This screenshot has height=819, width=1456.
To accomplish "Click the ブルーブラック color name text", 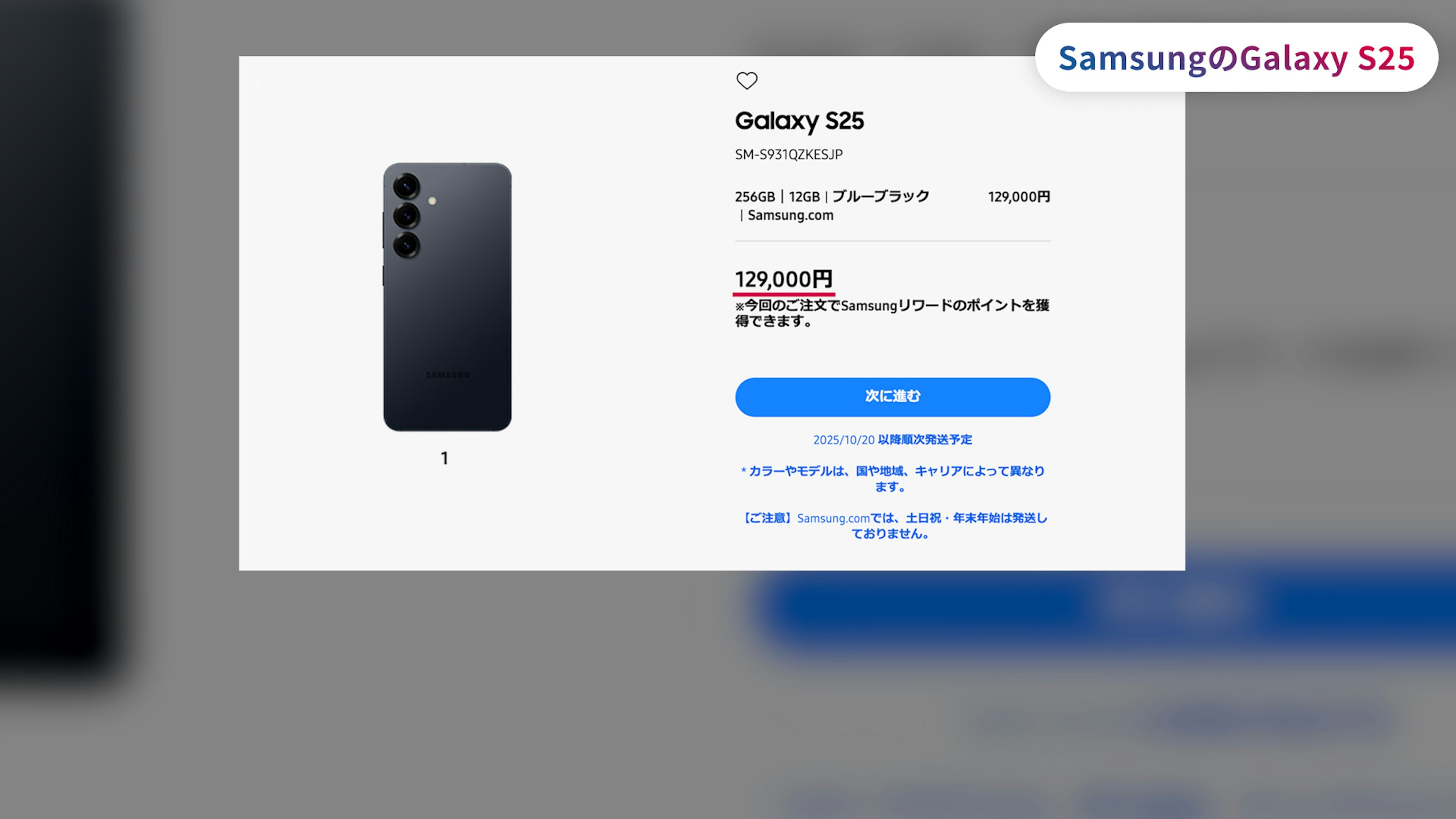I will (x=880, y=197).
